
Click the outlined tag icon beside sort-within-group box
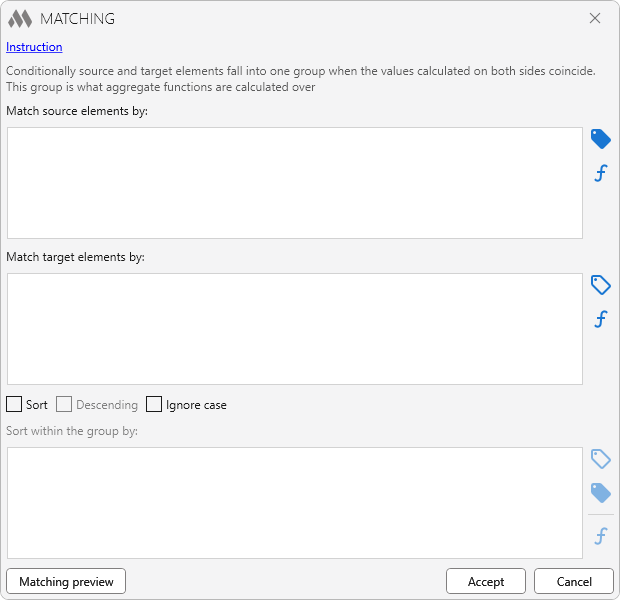point(600,459)
